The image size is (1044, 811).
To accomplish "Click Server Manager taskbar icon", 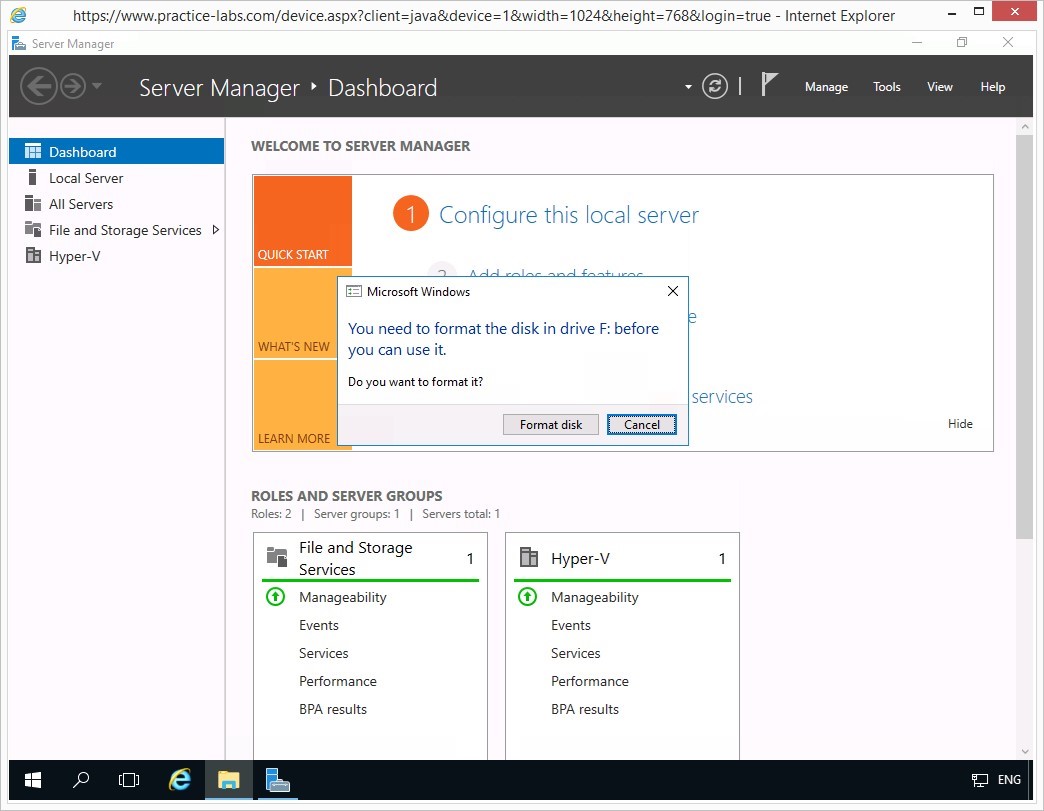I will pyautogui.click(x=277, y=780).
